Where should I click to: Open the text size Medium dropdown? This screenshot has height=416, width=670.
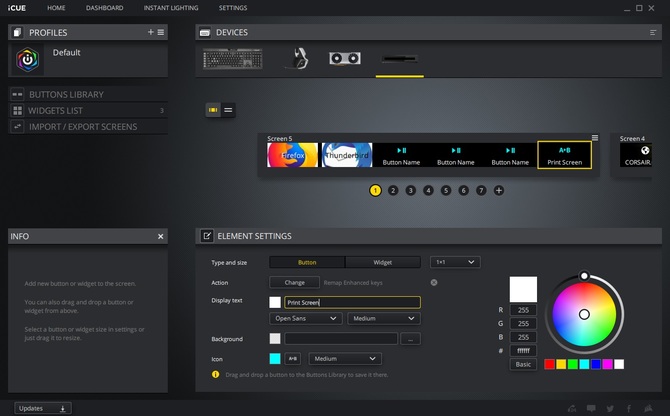pos(384,319)
